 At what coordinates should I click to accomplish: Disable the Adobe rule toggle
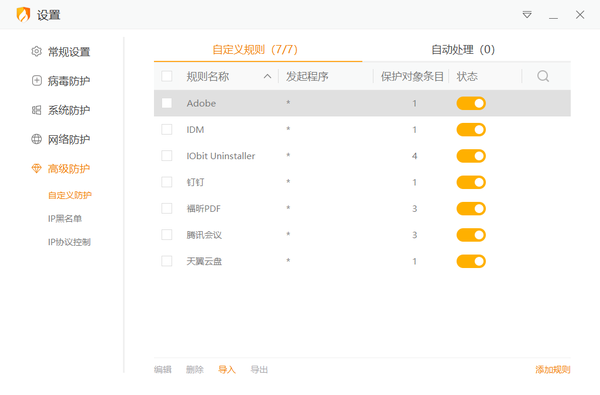coord(471,103)
